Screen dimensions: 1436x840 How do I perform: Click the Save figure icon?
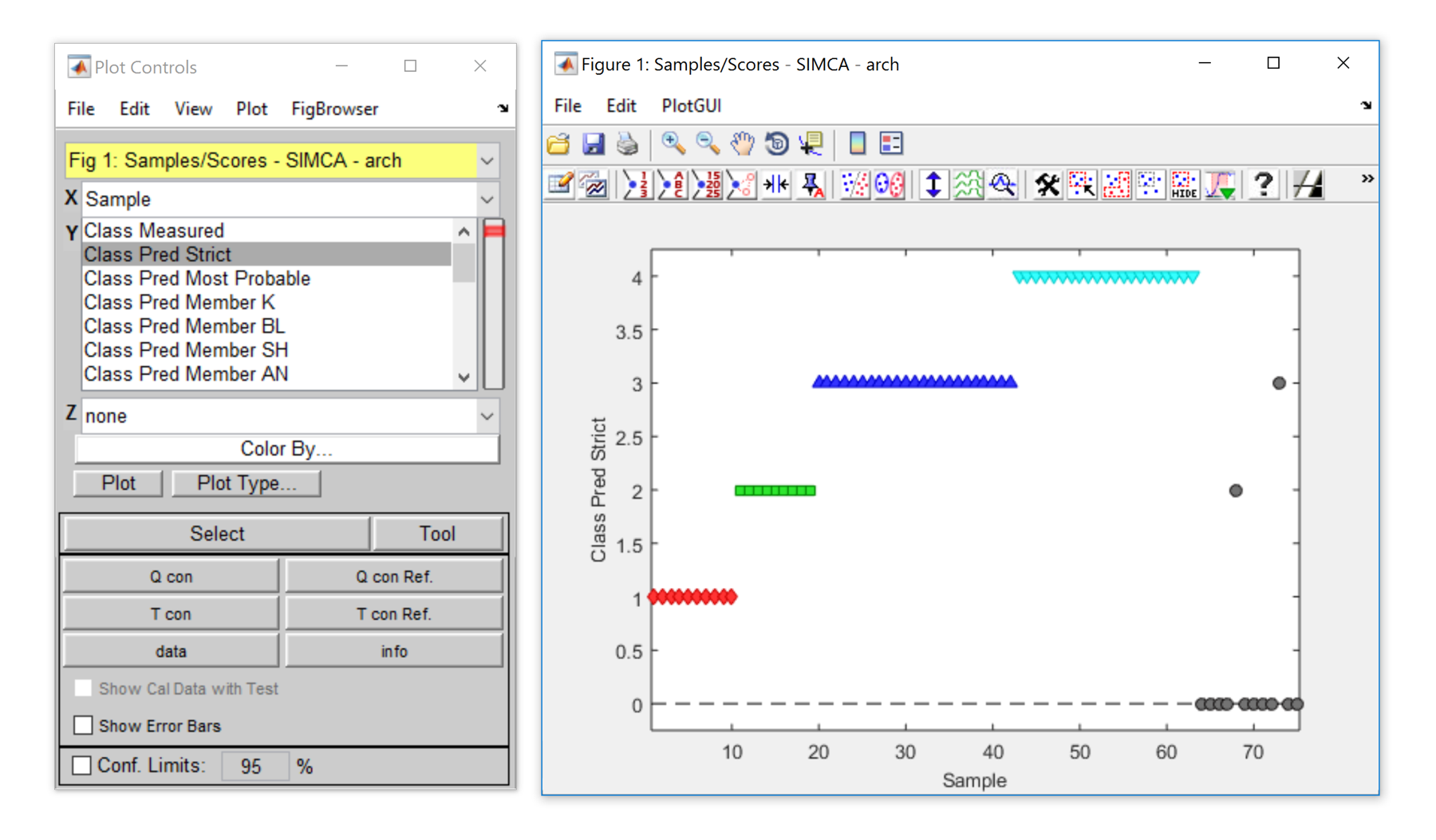click(x=593, y=144)
